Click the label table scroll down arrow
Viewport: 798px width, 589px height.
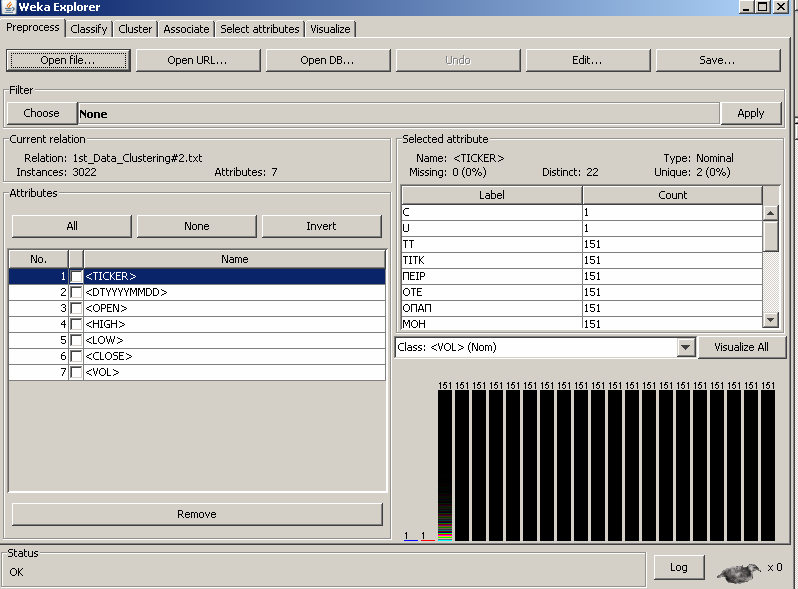tap(771, 320)
